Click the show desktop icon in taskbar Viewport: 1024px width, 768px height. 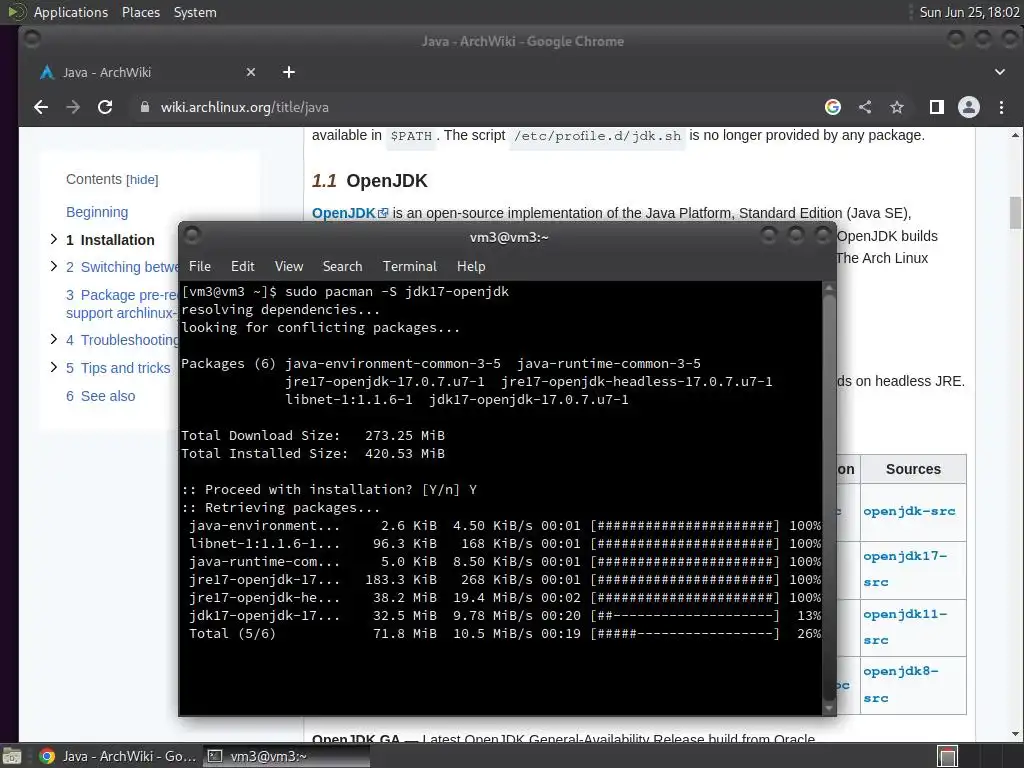tap(11, 756)
